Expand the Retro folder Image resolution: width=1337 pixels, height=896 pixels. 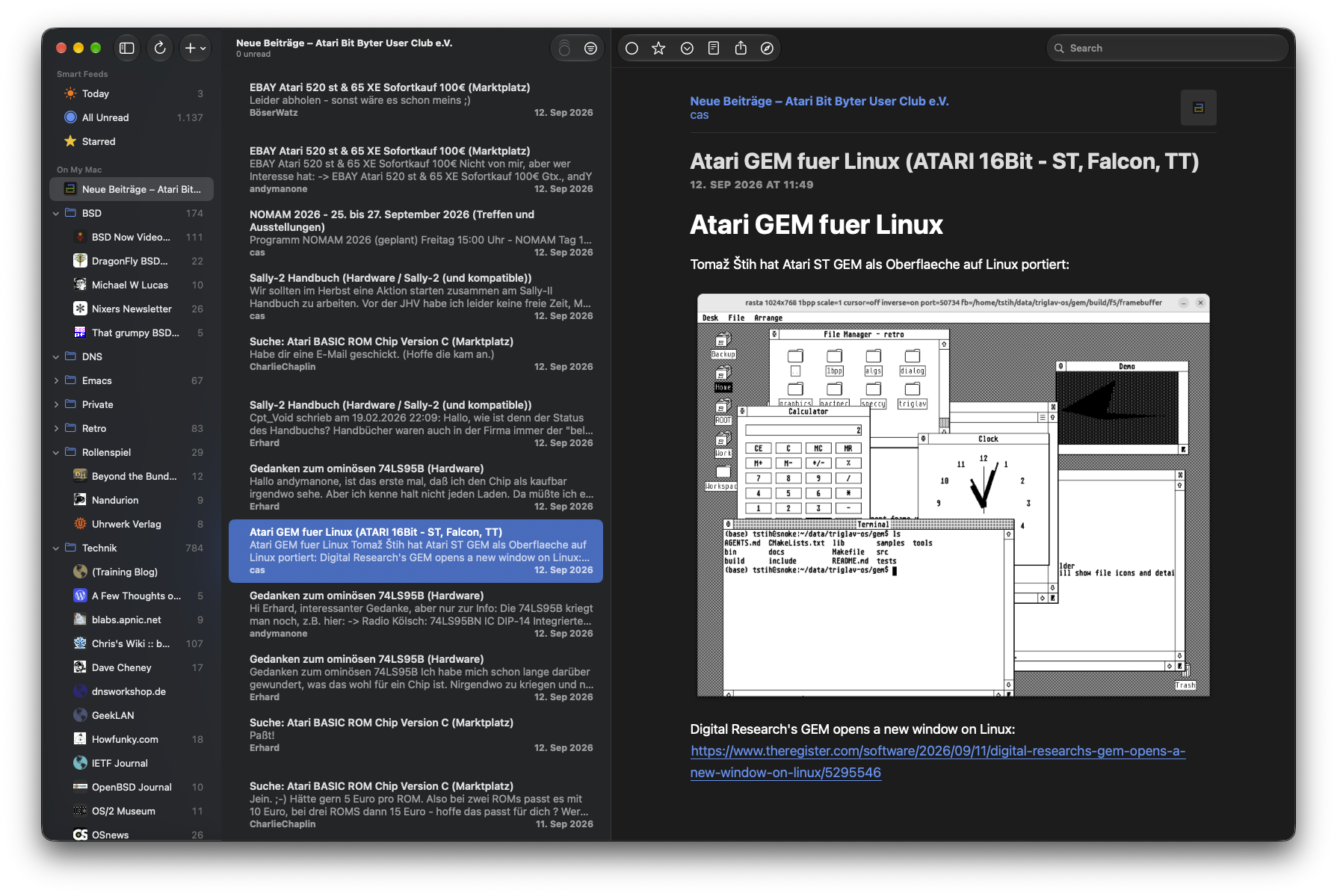[x=56, y=429]
